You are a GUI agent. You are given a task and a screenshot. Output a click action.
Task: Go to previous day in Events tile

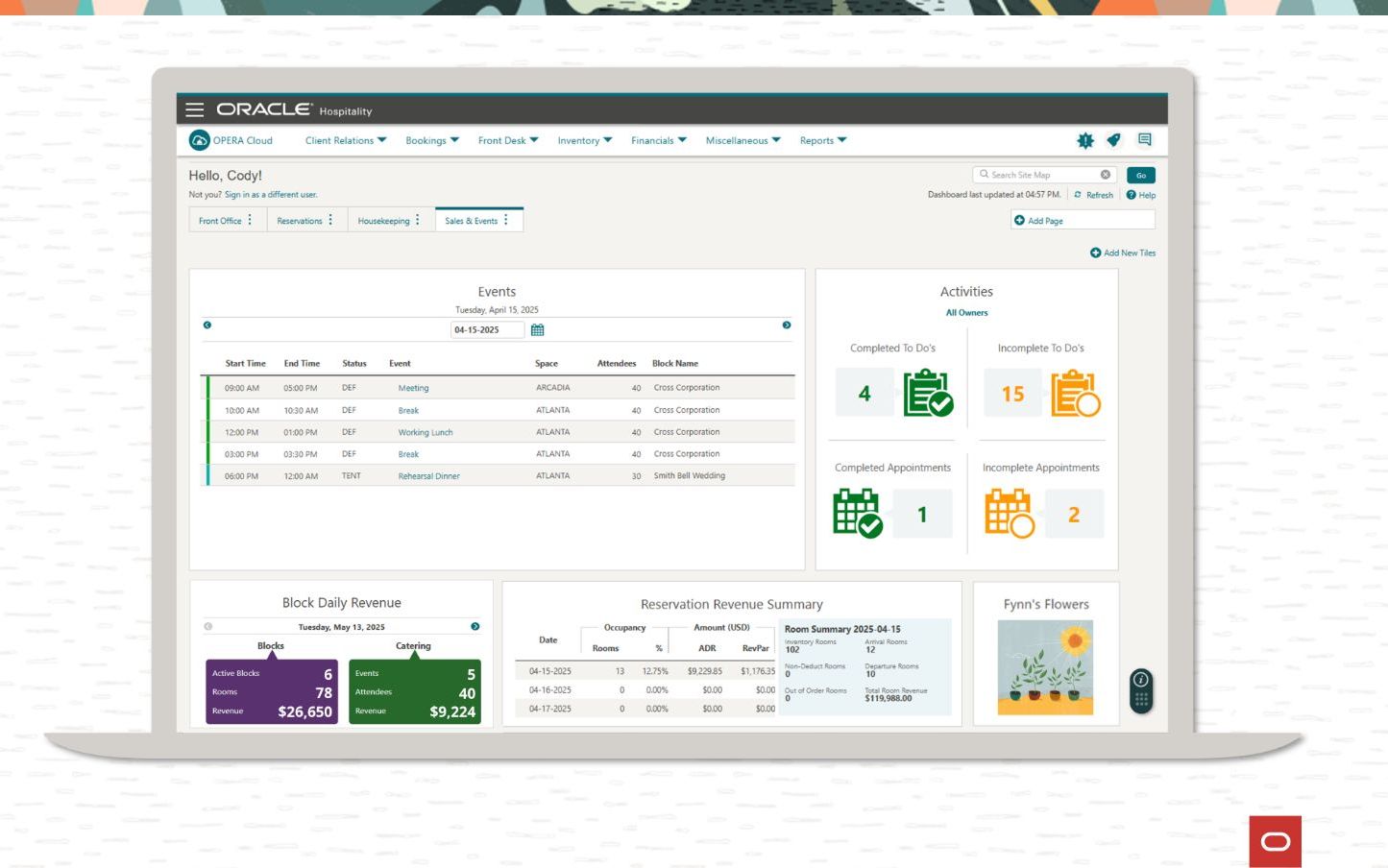pyautogui.click(x=207, y=325)
